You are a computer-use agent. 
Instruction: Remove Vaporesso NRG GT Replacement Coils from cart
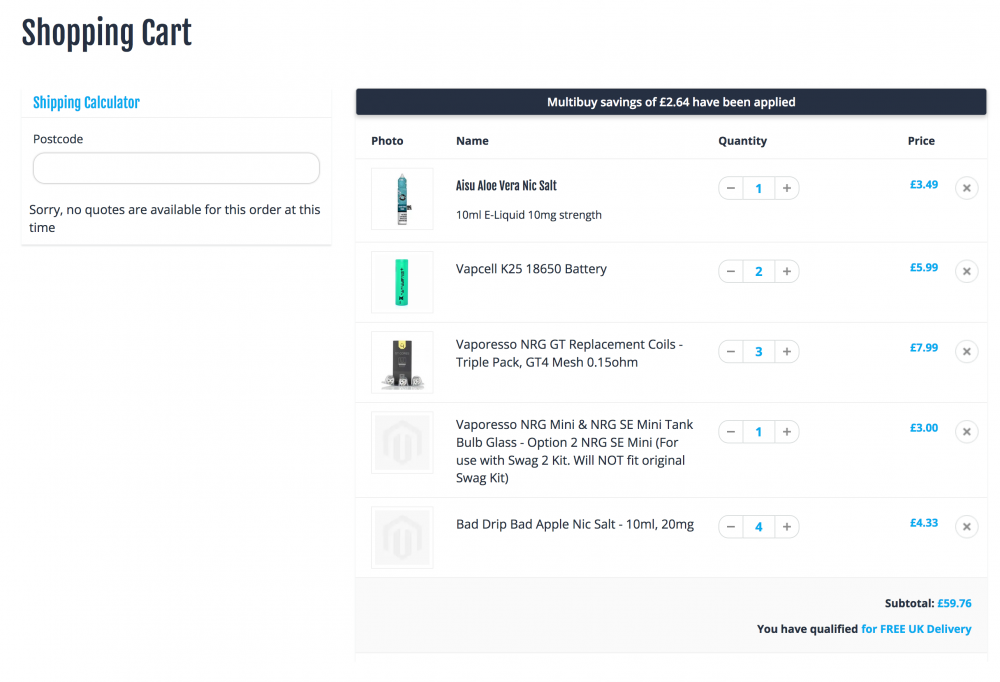(967, 352)
